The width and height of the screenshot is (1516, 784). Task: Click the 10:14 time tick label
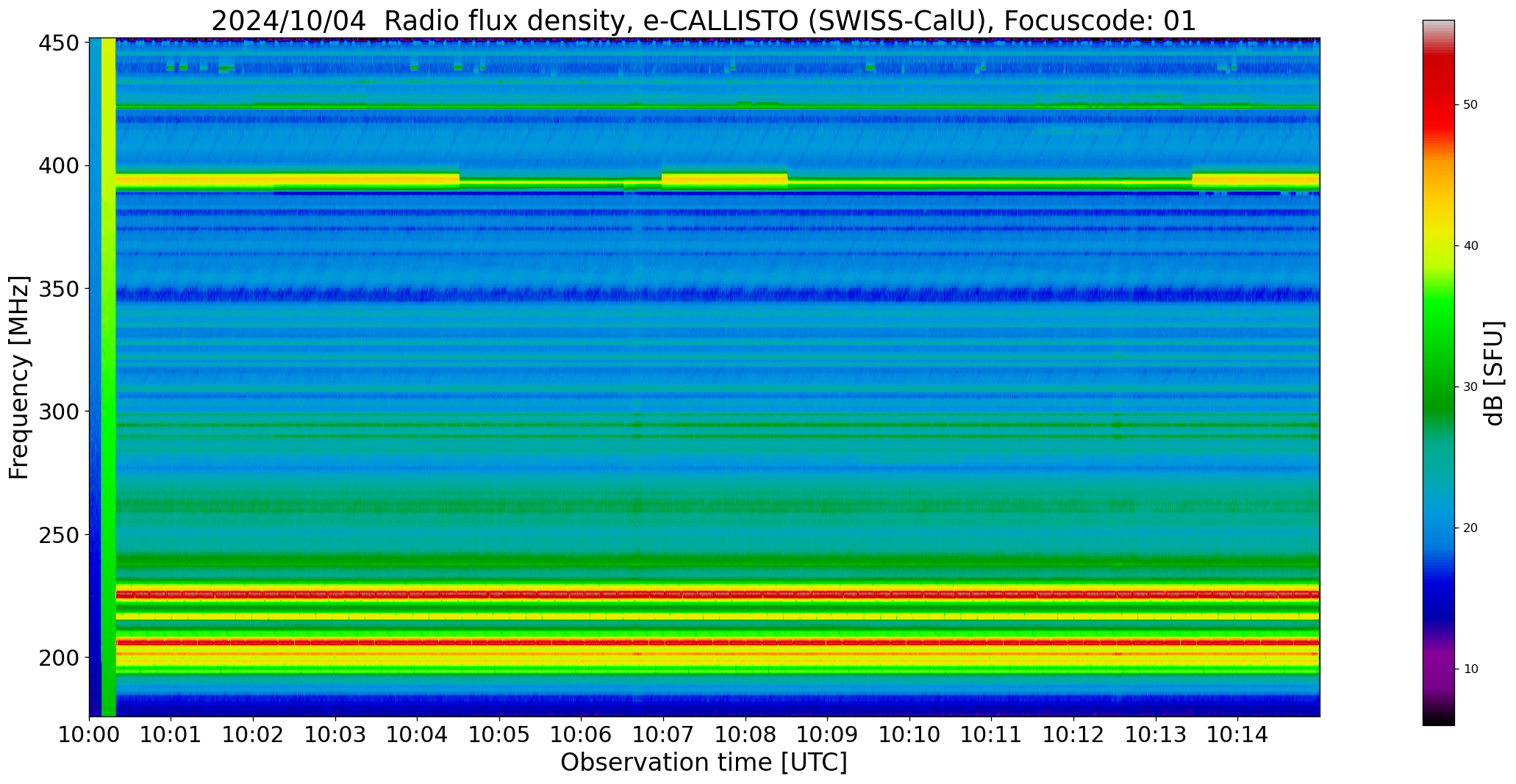[x=1238, y=735]
